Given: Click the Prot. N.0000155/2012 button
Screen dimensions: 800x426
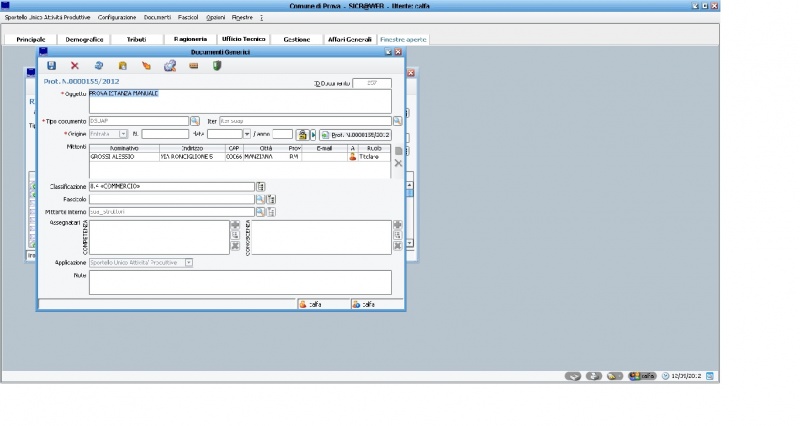Looking at the screenshot, I should point(355,134).
